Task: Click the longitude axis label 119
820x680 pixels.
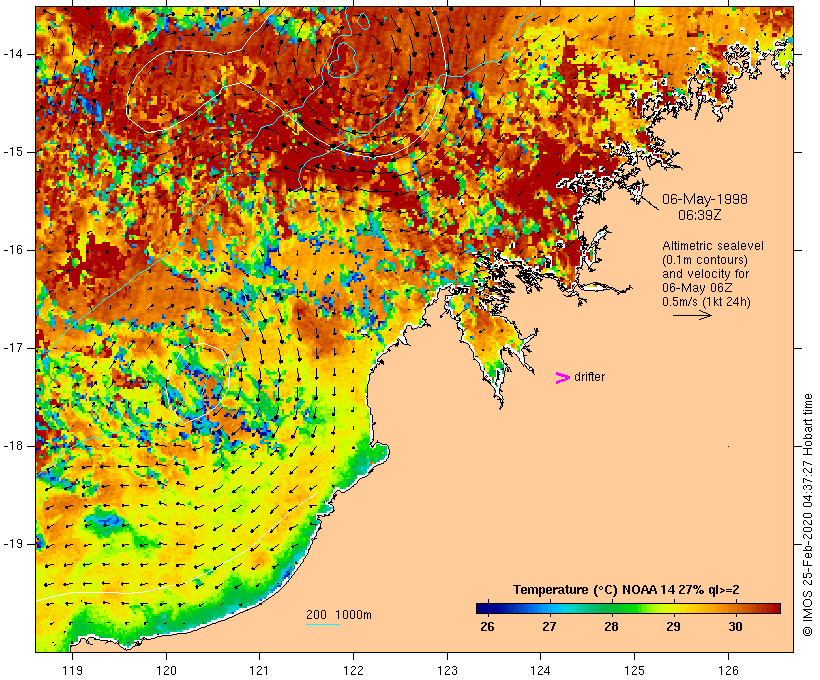Action: tap(72, 671)
